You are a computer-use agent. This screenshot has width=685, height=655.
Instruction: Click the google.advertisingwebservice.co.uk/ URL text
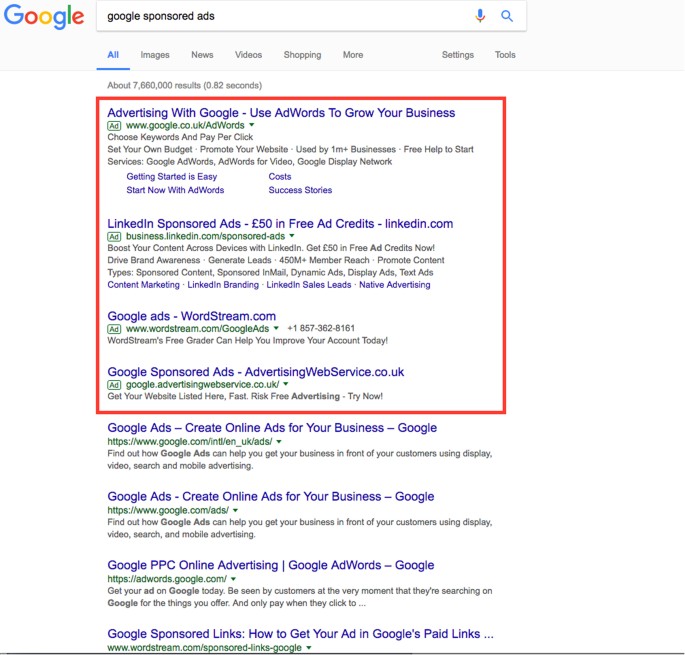(x=202, y=385)
